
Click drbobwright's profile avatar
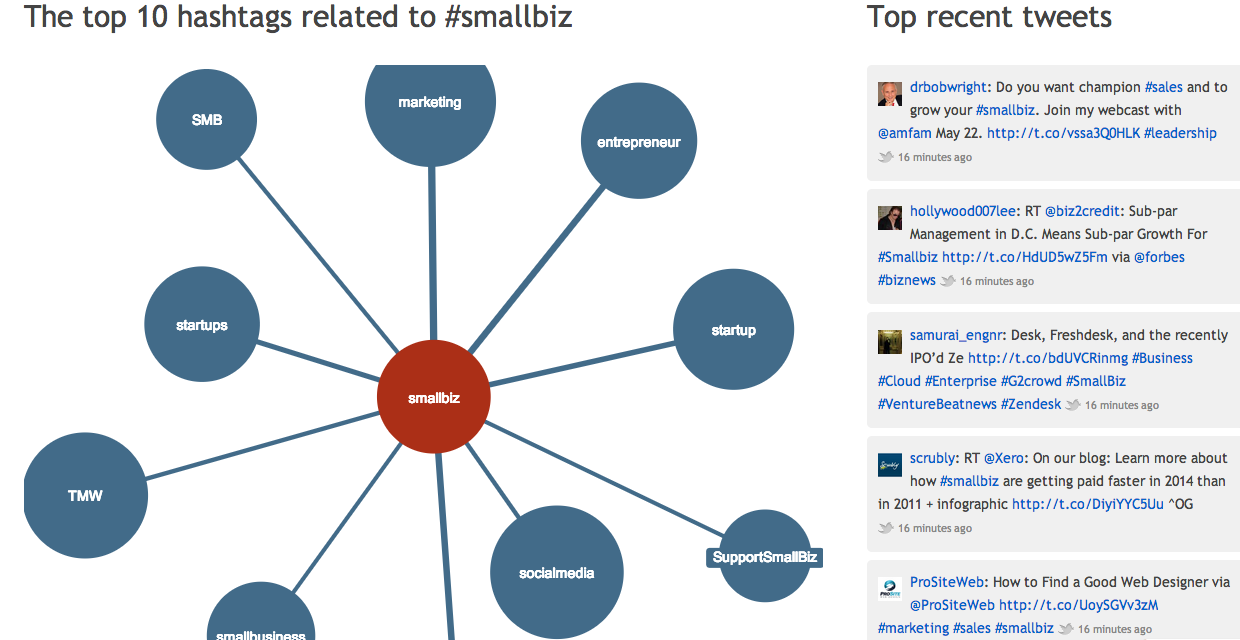(x=890, y=93)
